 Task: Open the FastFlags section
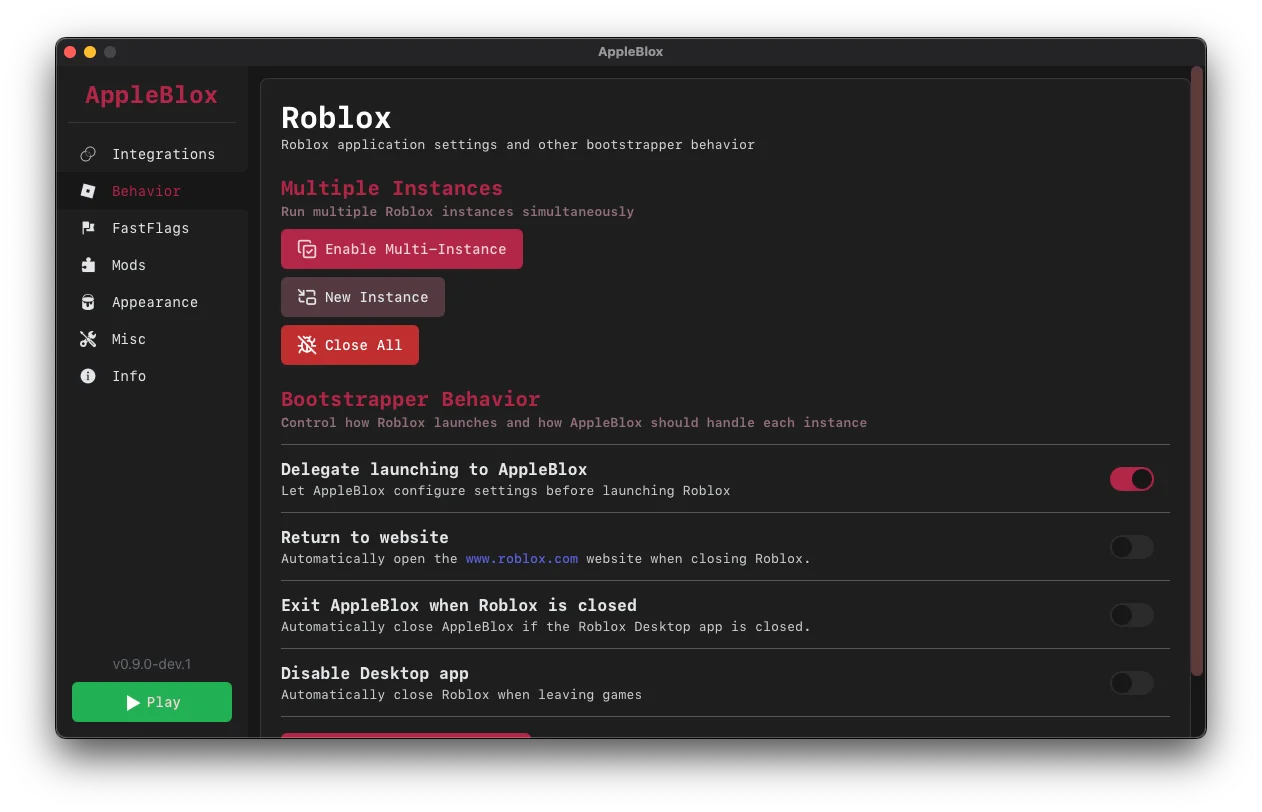(x=150, y=228)
